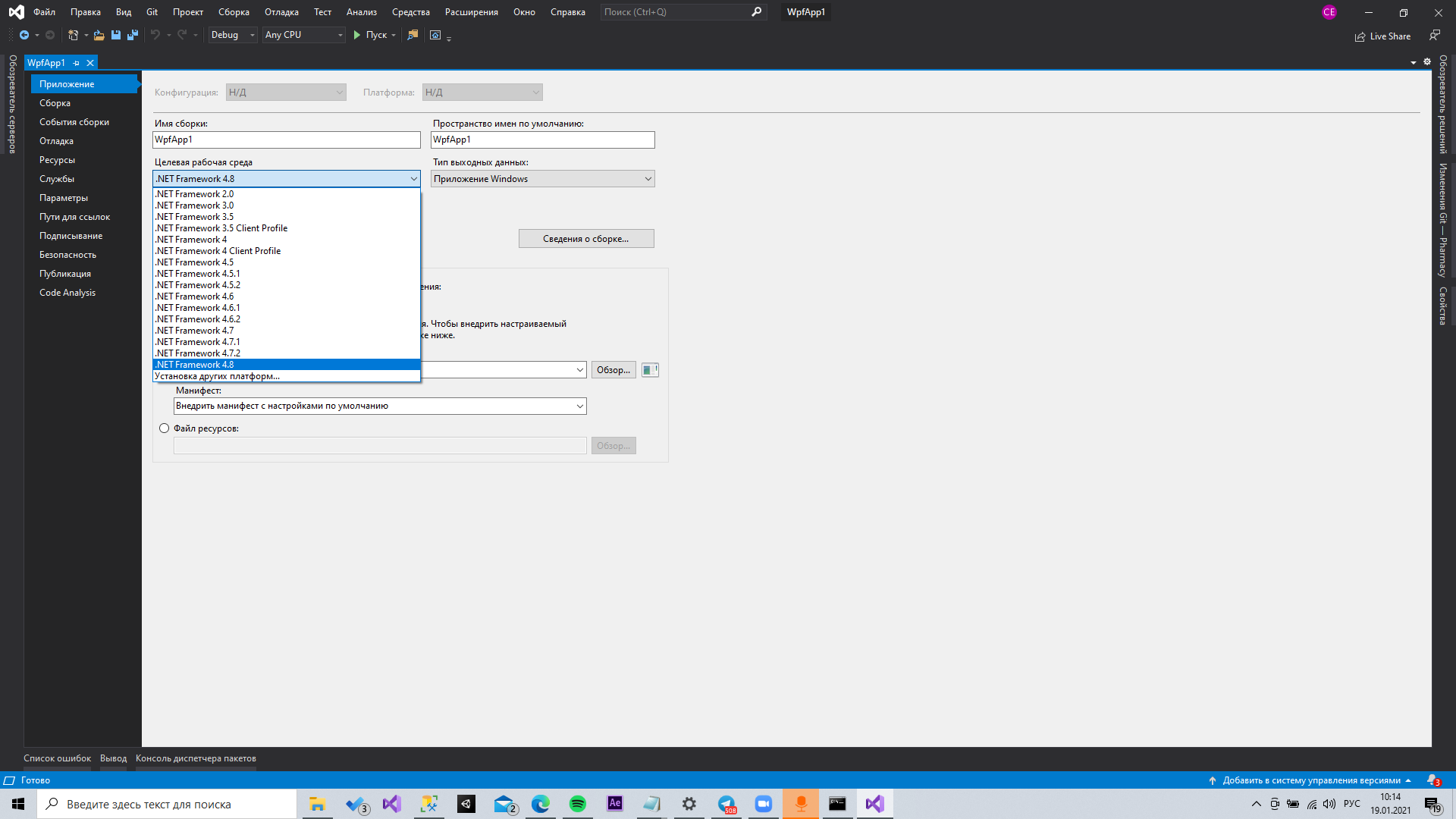
Task: Pin the WpfApp1 document tab
Action: [x=76, y=63]
